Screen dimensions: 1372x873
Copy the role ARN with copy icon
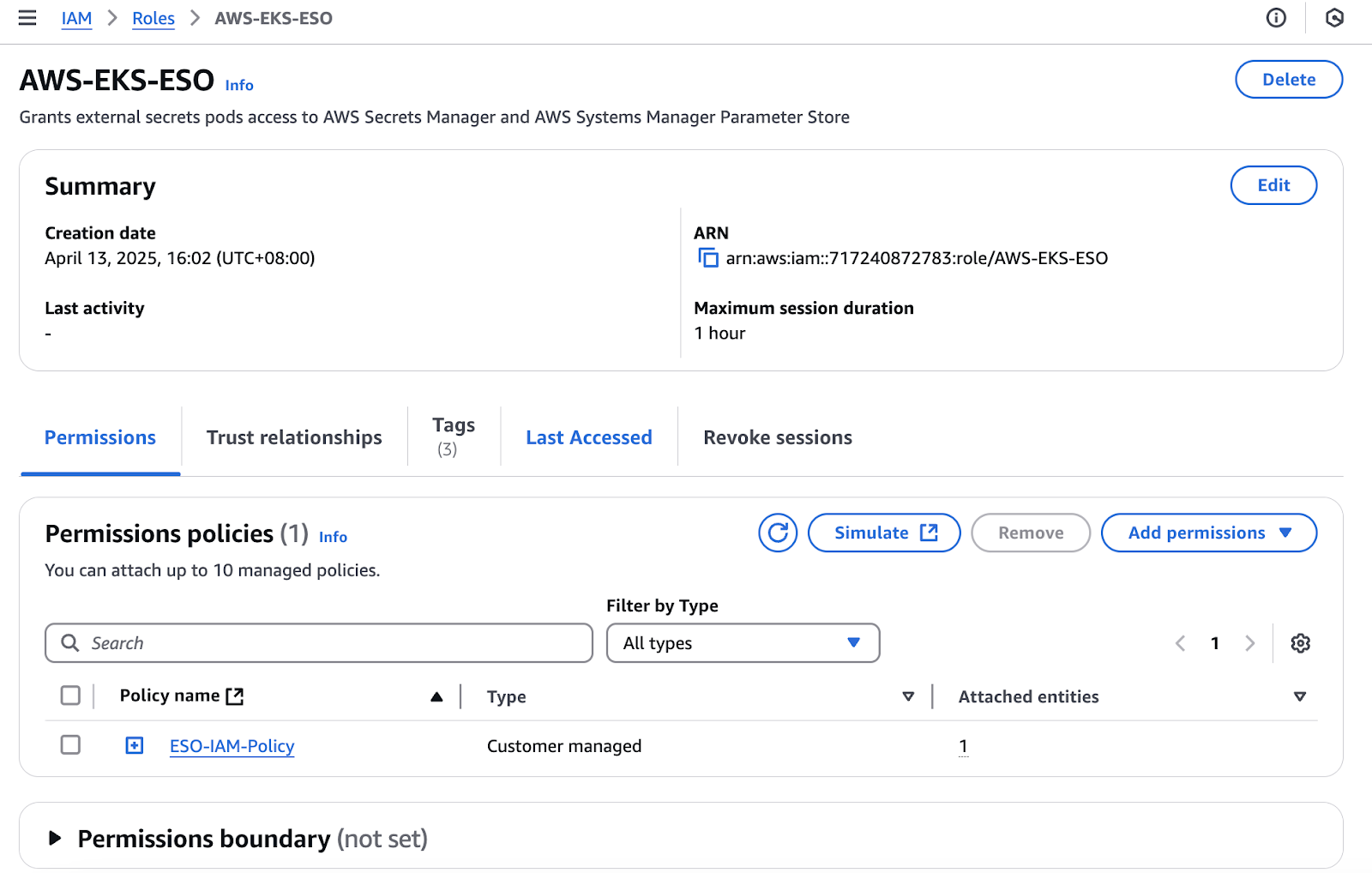pos(707,257)
